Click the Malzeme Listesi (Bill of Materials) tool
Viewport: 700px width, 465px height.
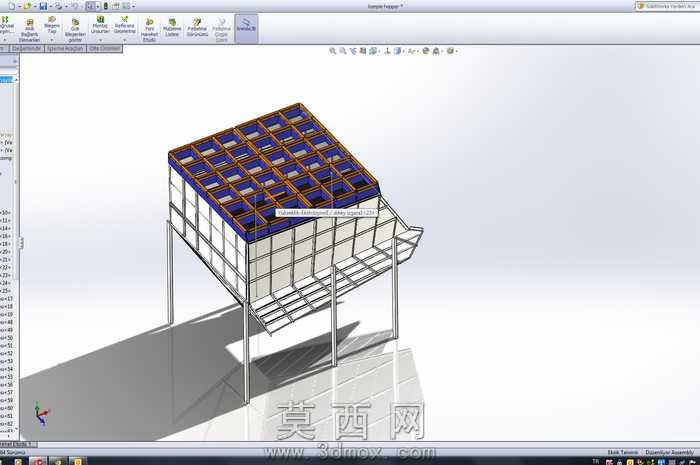pyautogui.click(x=172, y=27)
